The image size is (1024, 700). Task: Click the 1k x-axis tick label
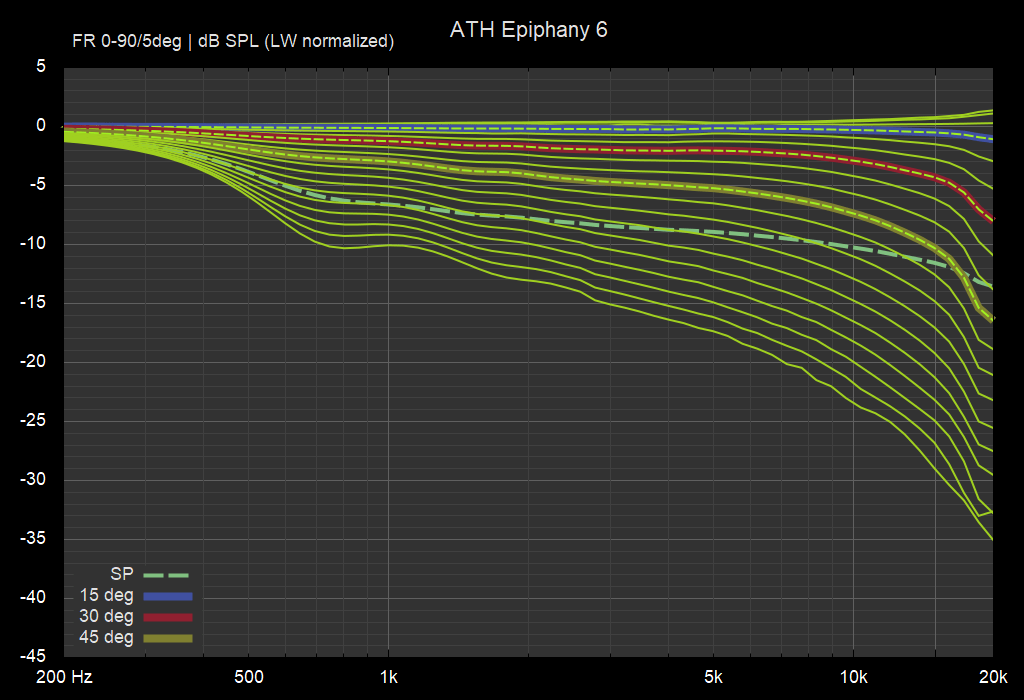point(389,677)
